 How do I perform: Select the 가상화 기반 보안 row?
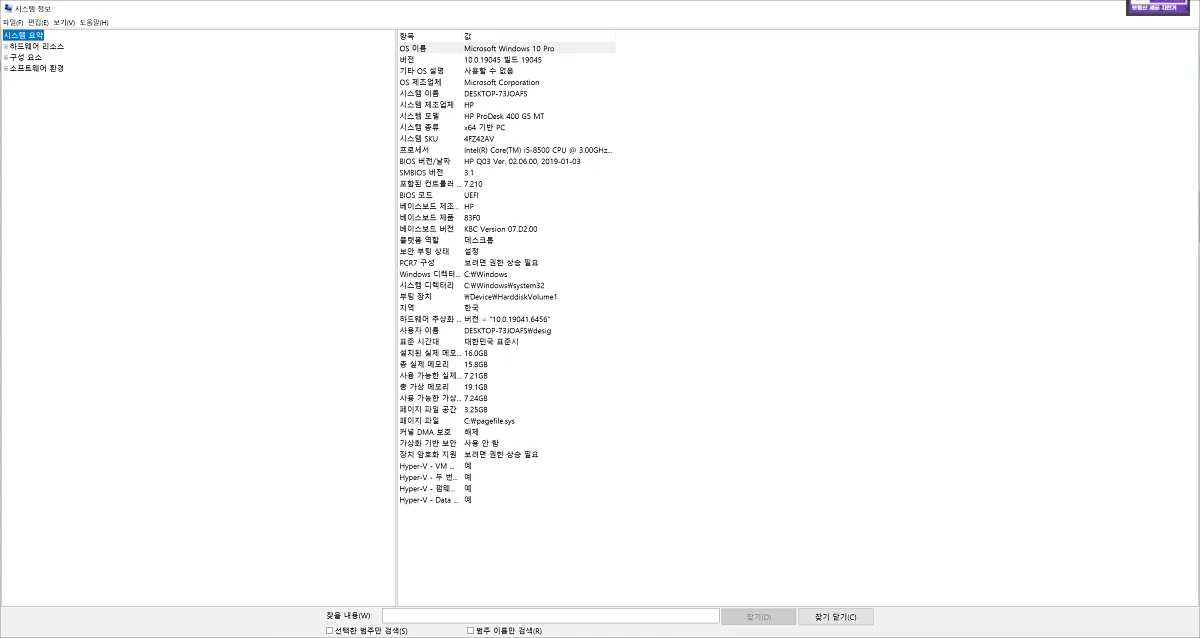(507, 443)
